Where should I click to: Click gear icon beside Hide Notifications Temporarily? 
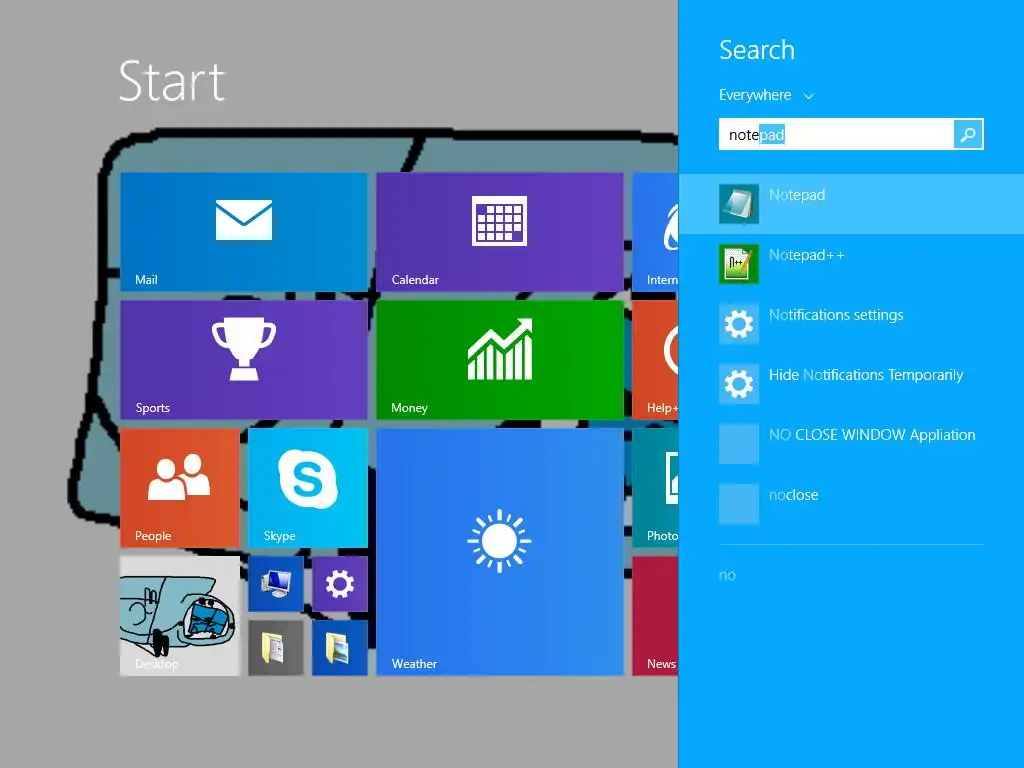click(x=739, y=384)
